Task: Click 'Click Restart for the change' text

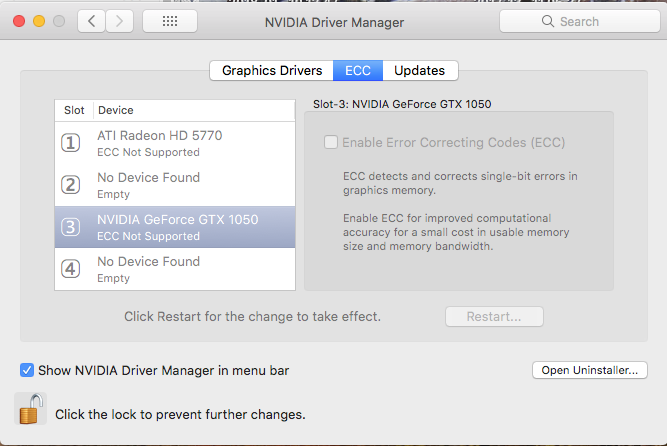Action: (253, 317)
